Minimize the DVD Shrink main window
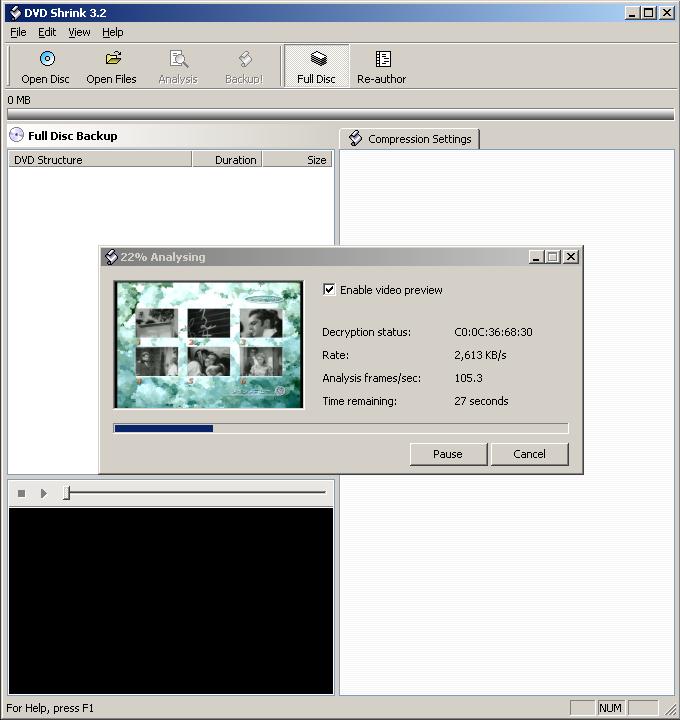 pos(632,13)
